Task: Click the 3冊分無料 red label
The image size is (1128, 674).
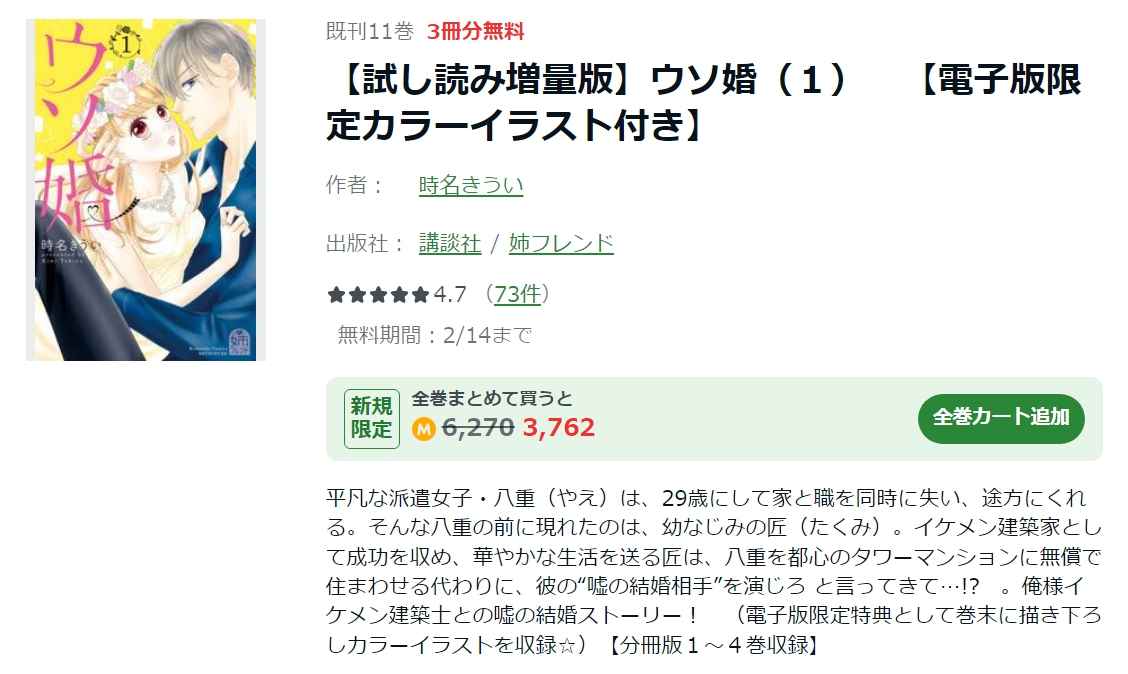Action: pyautogui.click(x=476, y=32)
